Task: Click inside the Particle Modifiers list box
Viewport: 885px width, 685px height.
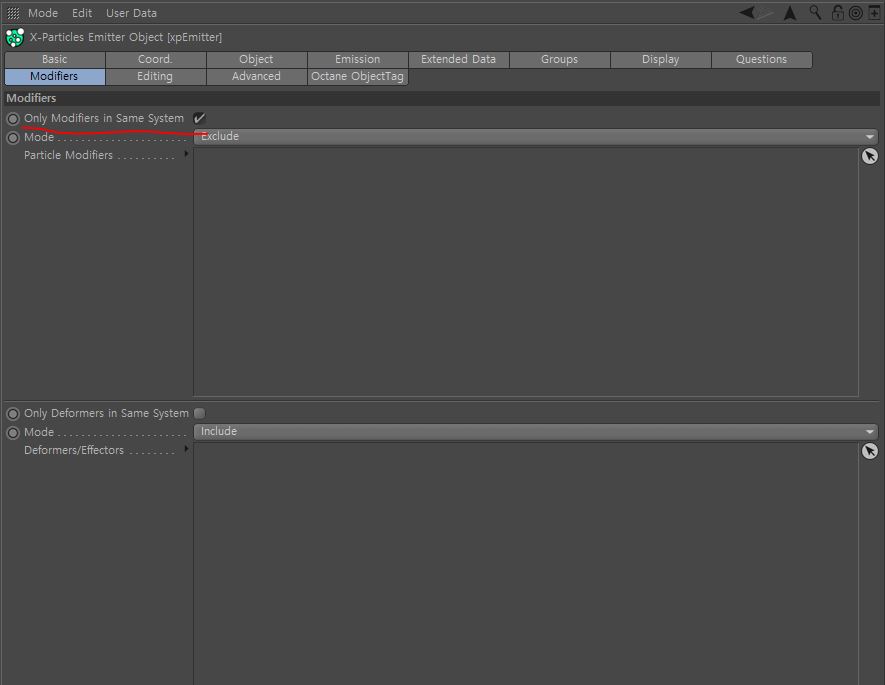Action: [x=526, y=272]
